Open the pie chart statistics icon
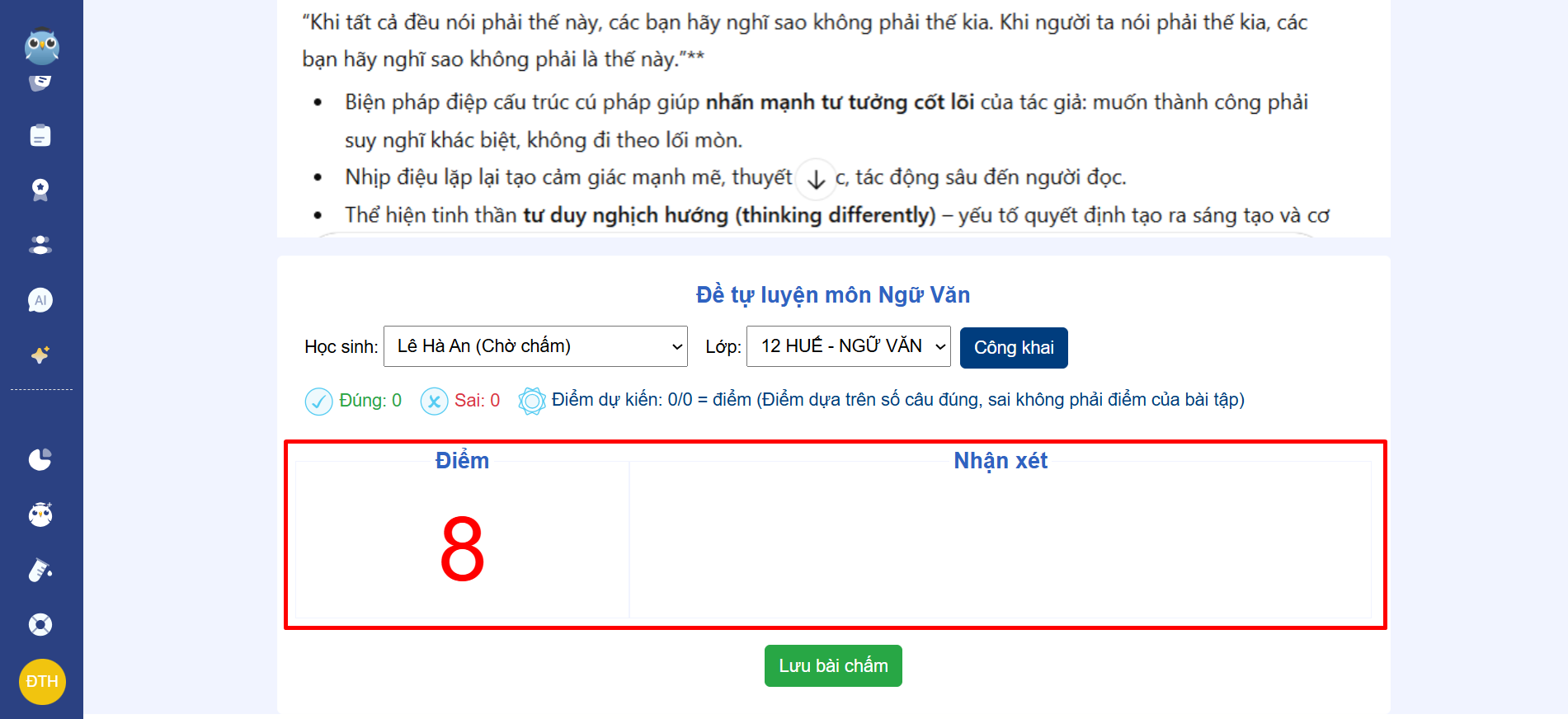This screenshot has height=719, width=1568. point(40,459)
